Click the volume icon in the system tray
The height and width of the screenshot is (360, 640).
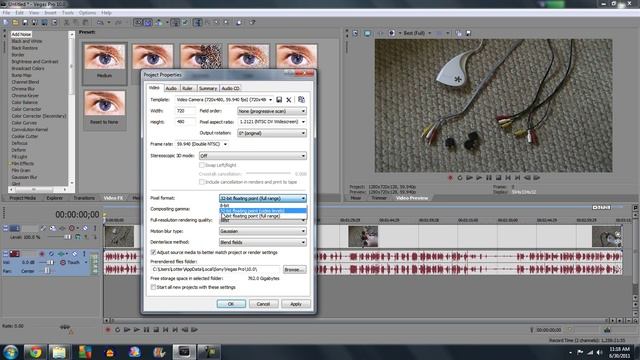click(600, 352)
